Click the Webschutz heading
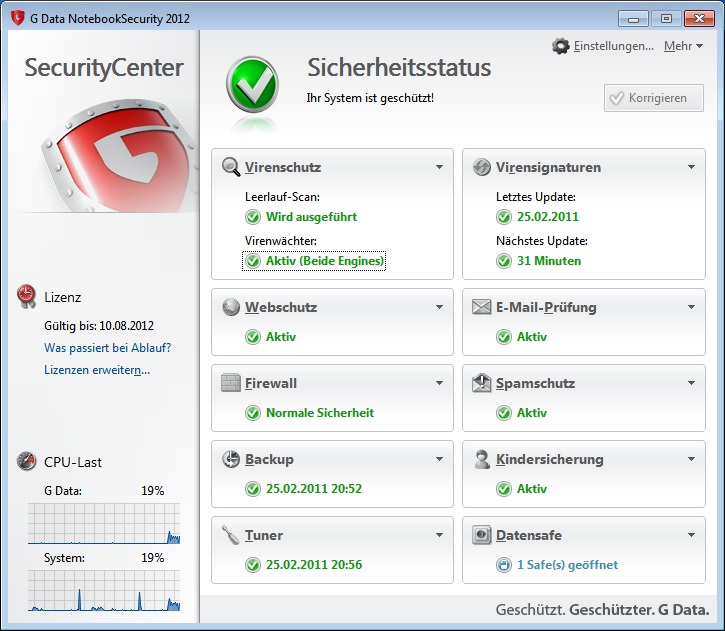 click(x=281, y=307)
